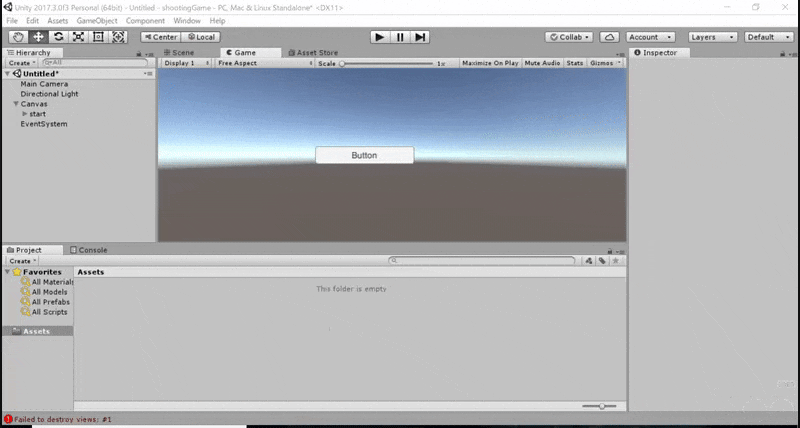This screenshot has height=428, width=800.
Task: Select EventSystem in Hierarchy
Action: [44, 124]
